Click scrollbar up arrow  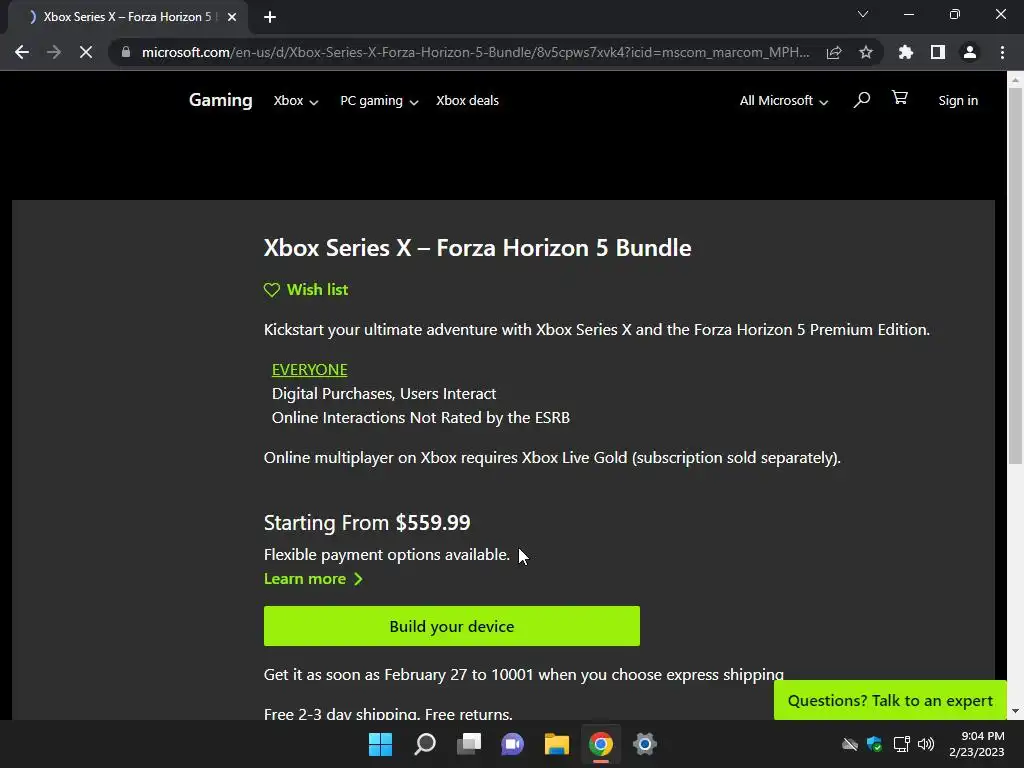coord(1015,80)
